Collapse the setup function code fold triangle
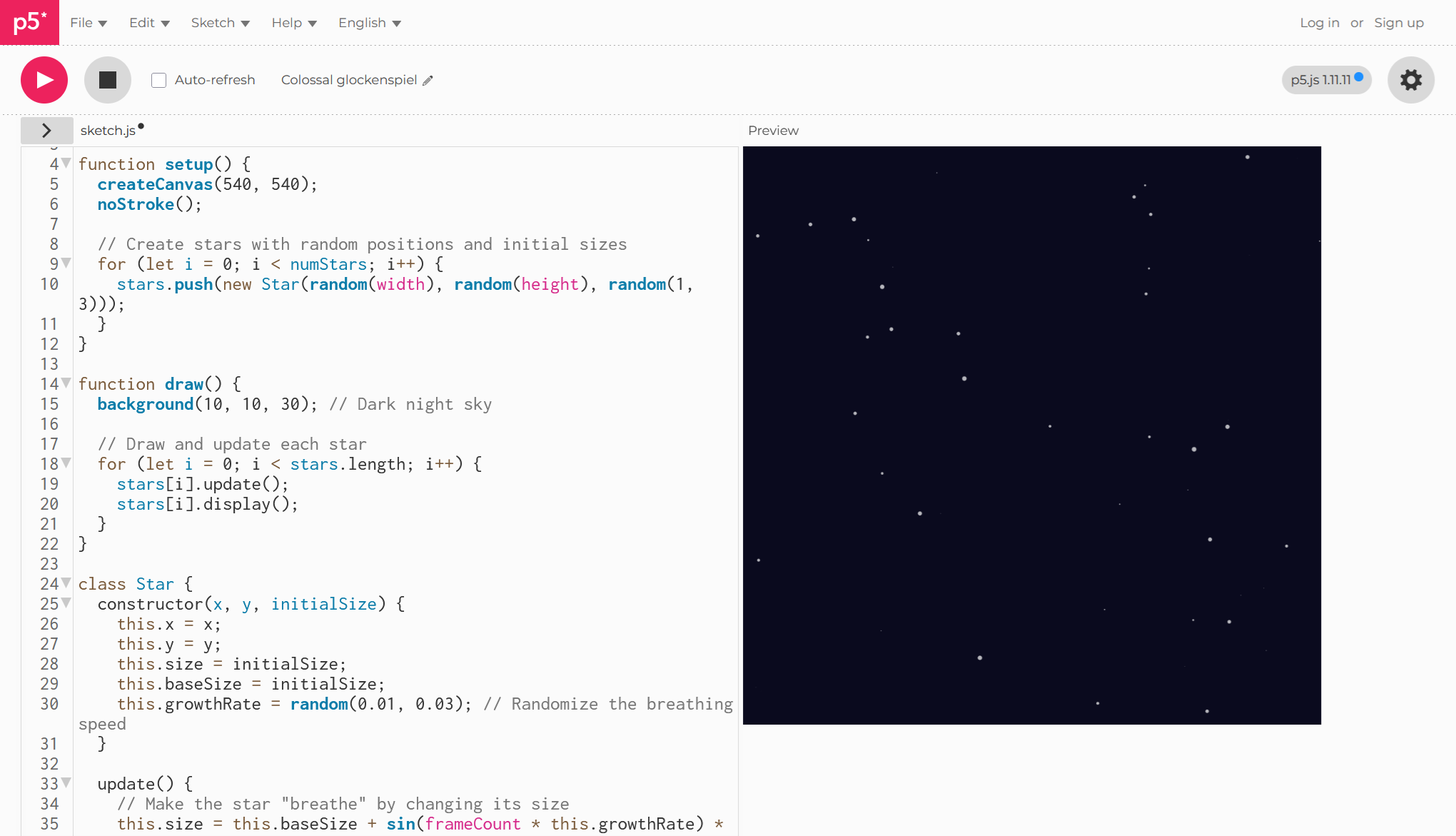The height and width of the screenshot is (836, 1456). [65, 163]
